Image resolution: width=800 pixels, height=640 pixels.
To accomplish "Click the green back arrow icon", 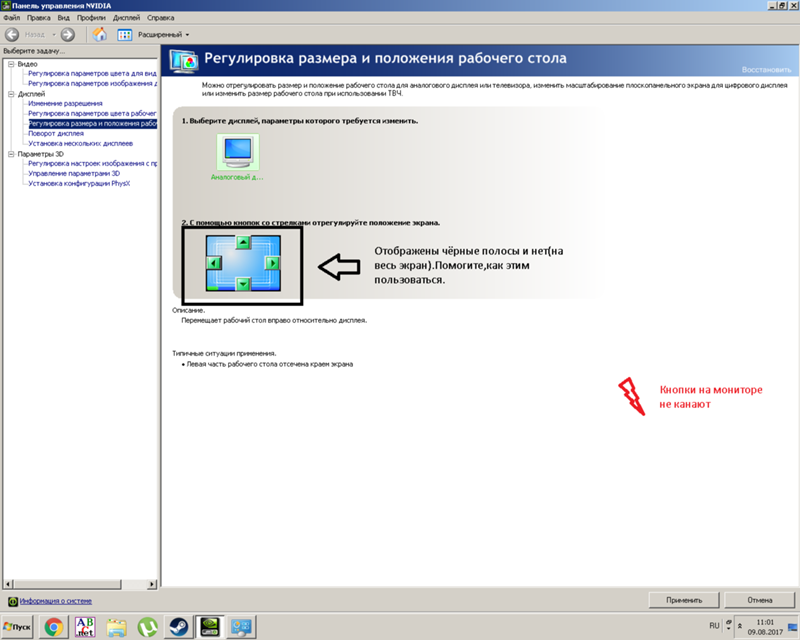I will tap(11, 34).
